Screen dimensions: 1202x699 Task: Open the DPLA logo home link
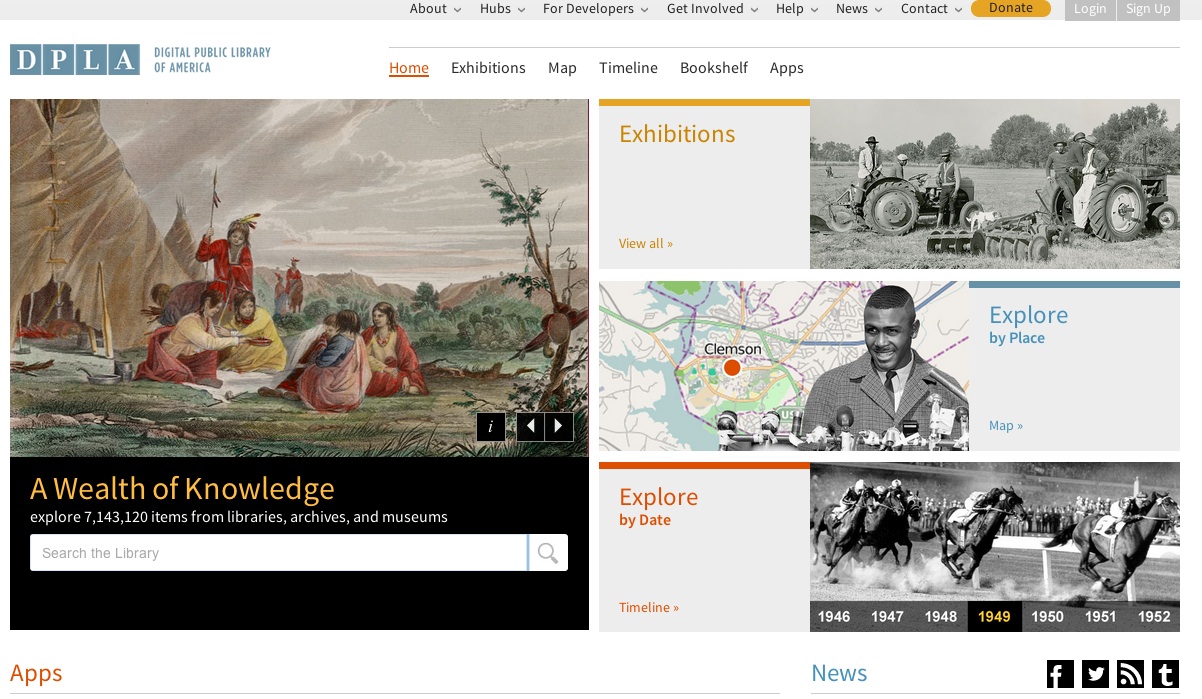[140, 60]
